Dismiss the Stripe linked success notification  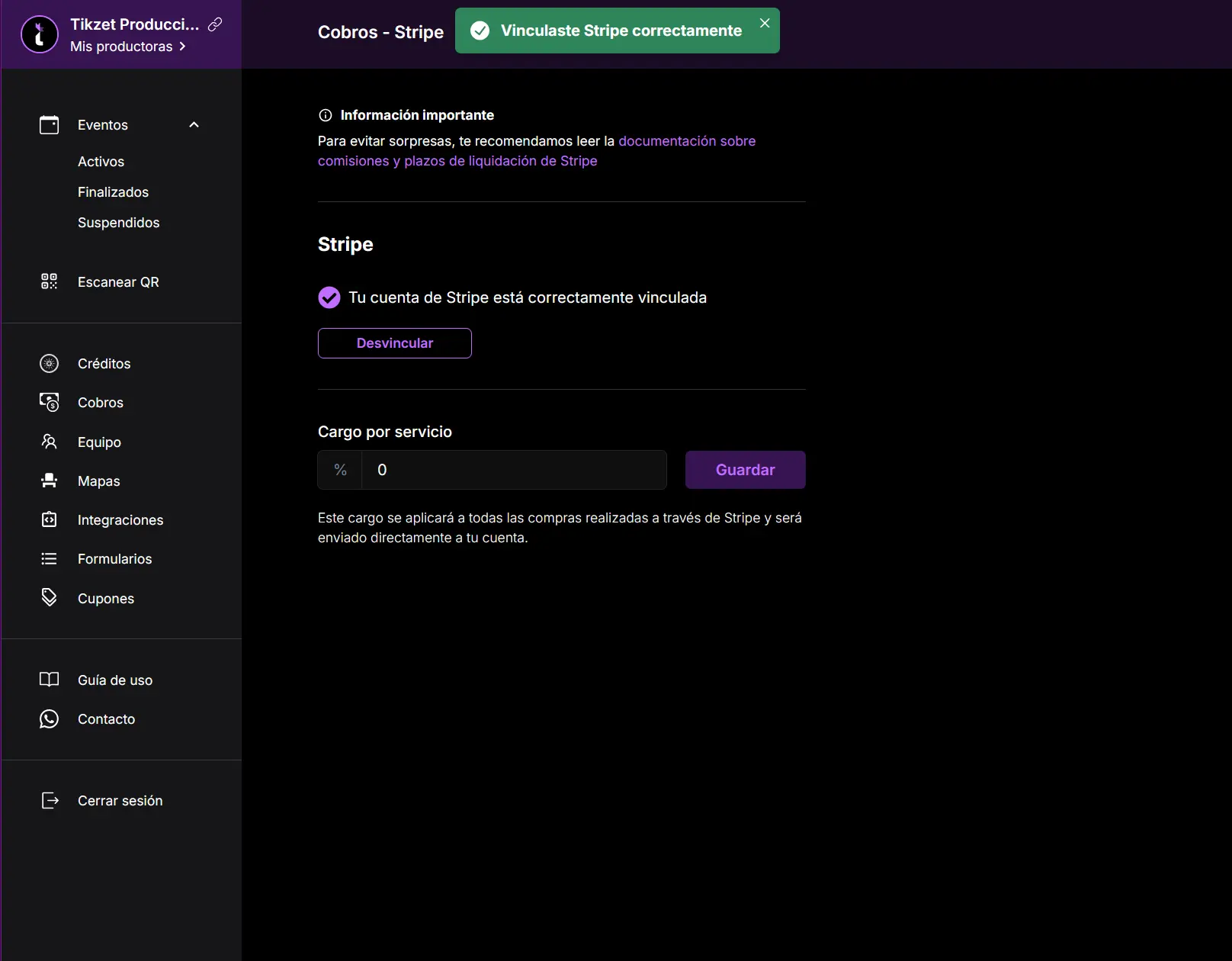[765, 24]
